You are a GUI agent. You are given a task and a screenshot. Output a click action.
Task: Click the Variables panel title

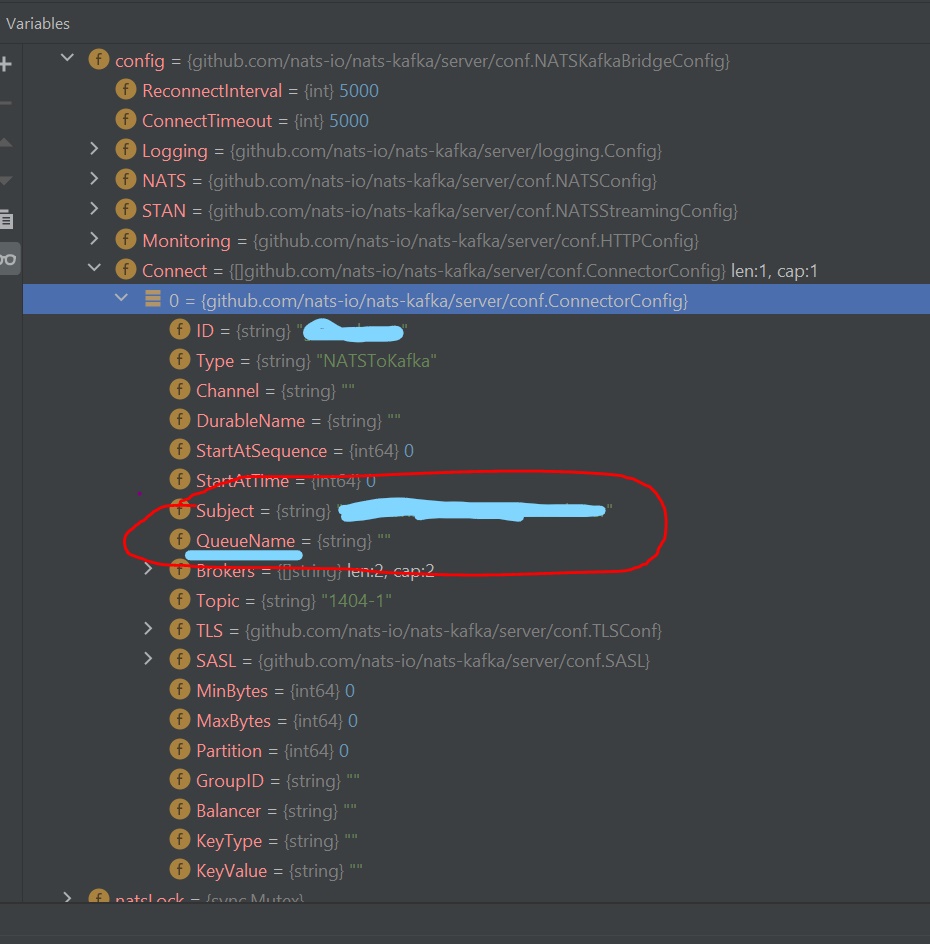click(38, 23)
